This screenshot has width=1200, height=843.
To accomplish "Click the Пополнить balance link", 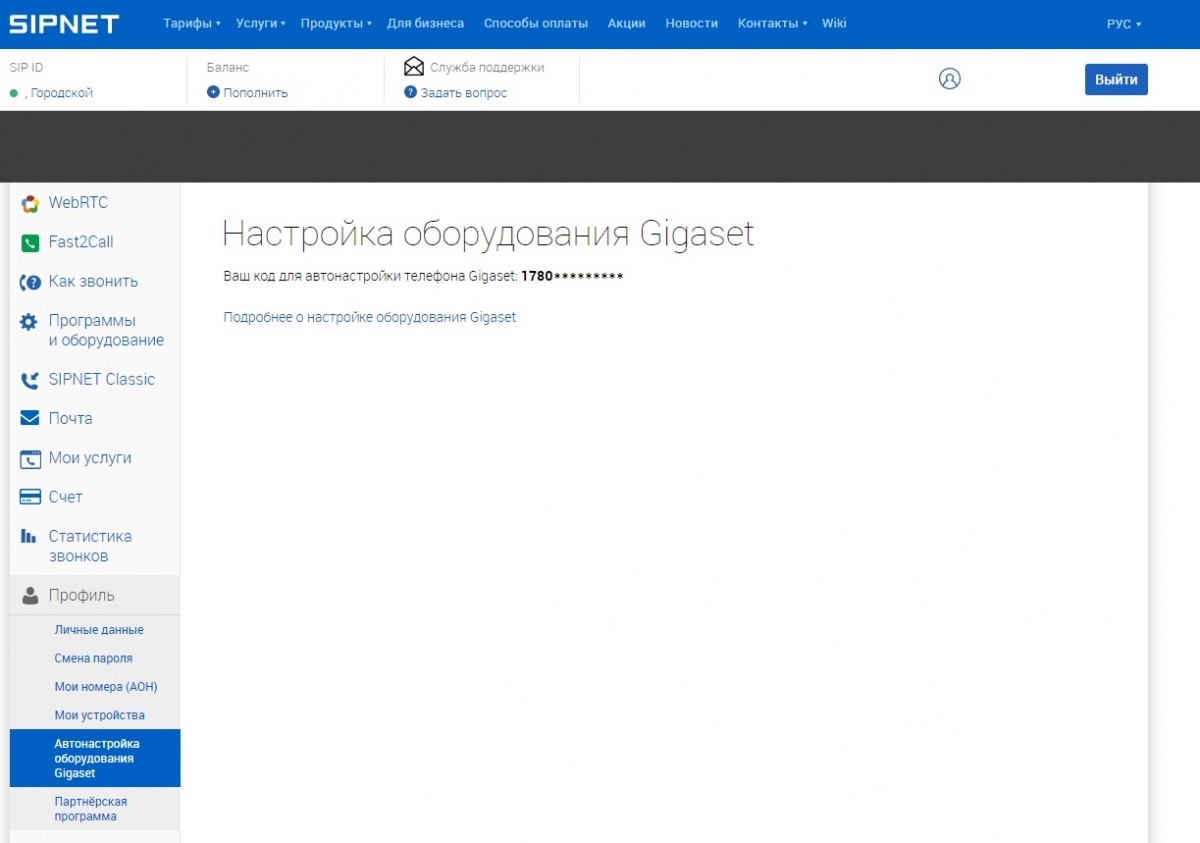I will [x=255, y=93].
